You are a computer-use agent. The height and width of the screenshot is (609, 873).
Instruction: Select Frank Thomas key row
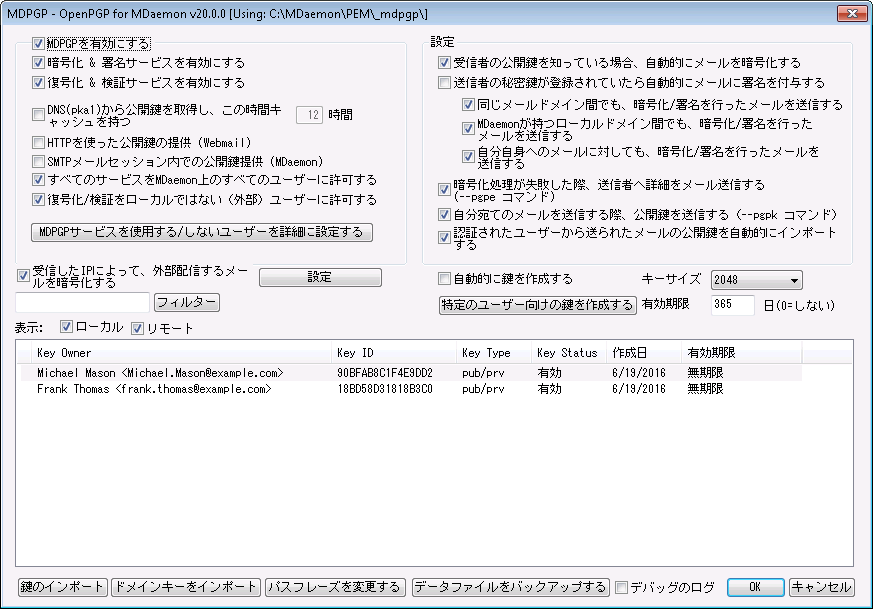(155, 389)
